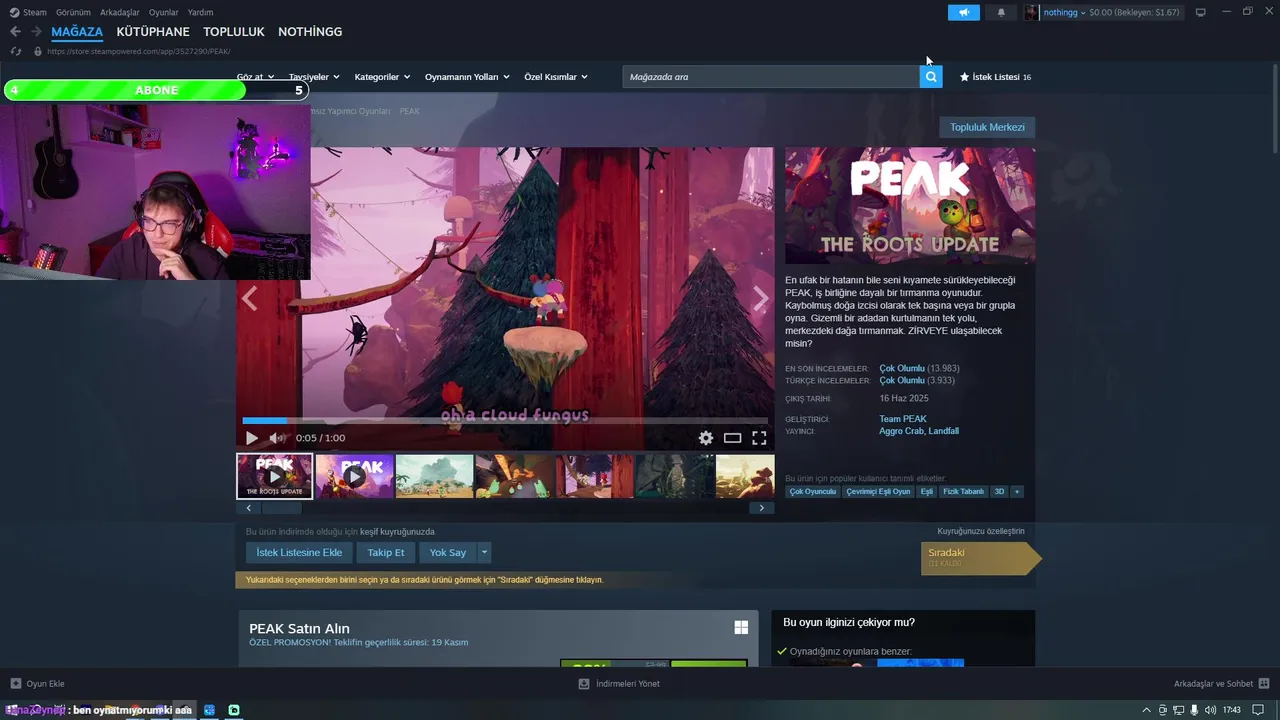Select the Çok Oyunculu tag

pyautogui.click(x=813, y=492)
